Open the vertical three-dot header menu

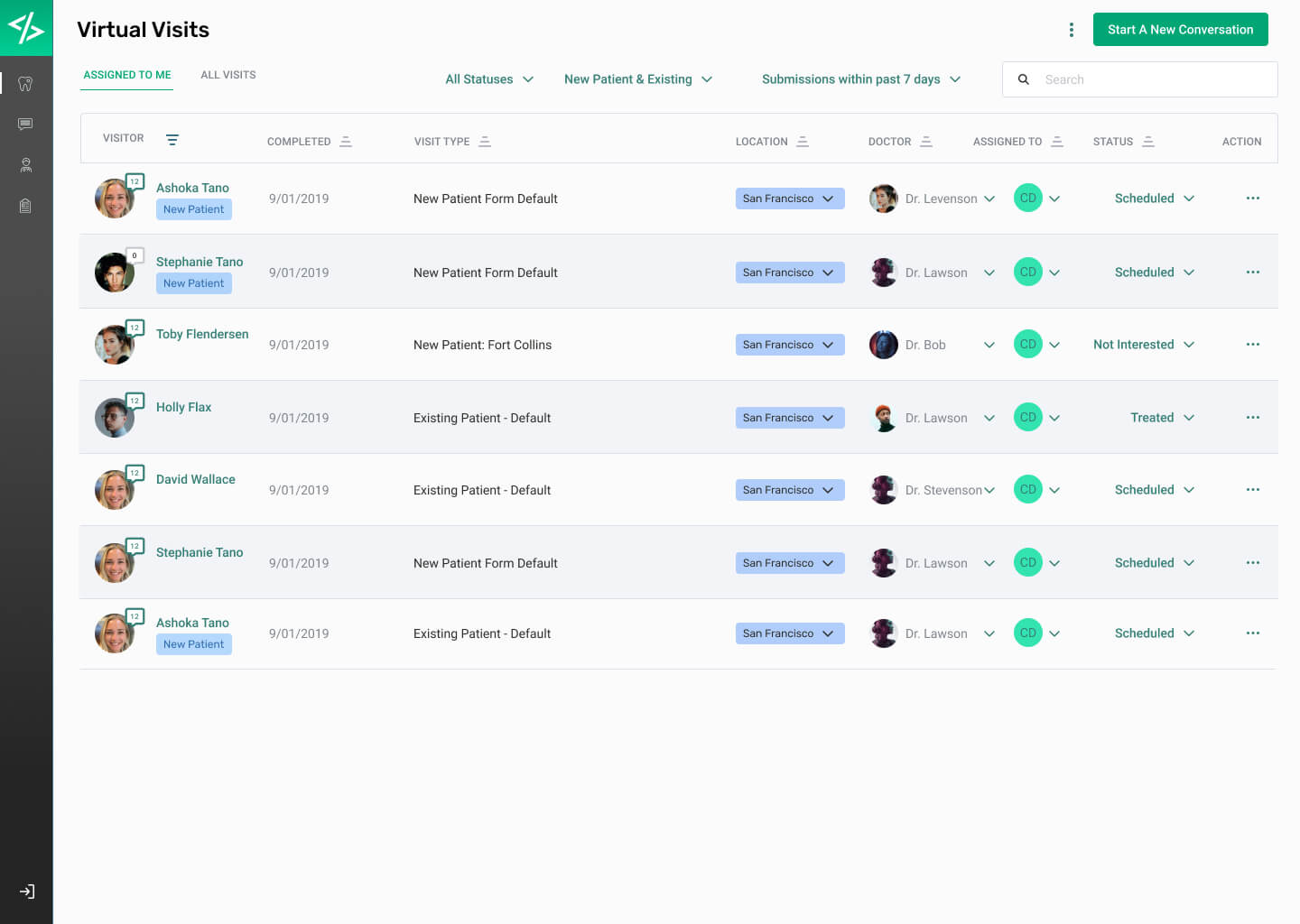point(1071,30)
